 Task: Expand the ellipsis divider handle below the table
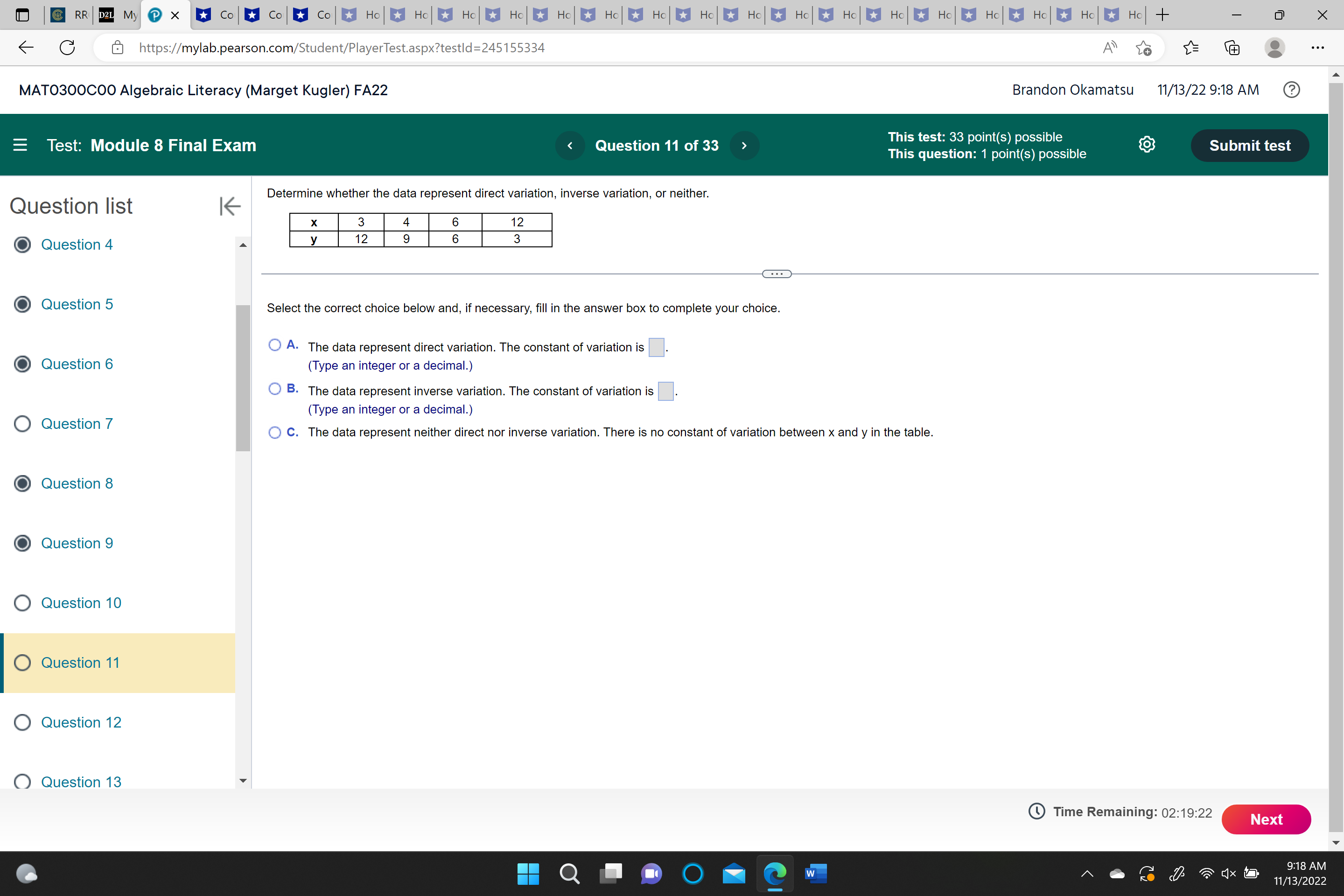777,274
